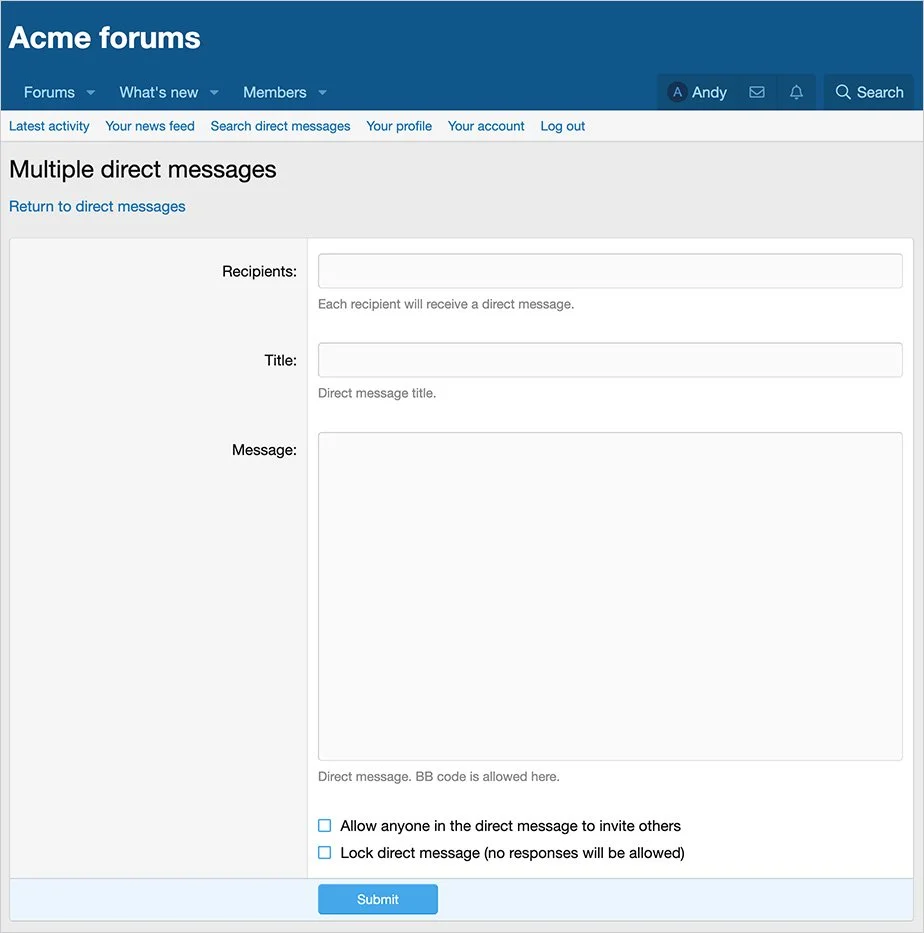Open the Forums nav tab

click(49, 92)
